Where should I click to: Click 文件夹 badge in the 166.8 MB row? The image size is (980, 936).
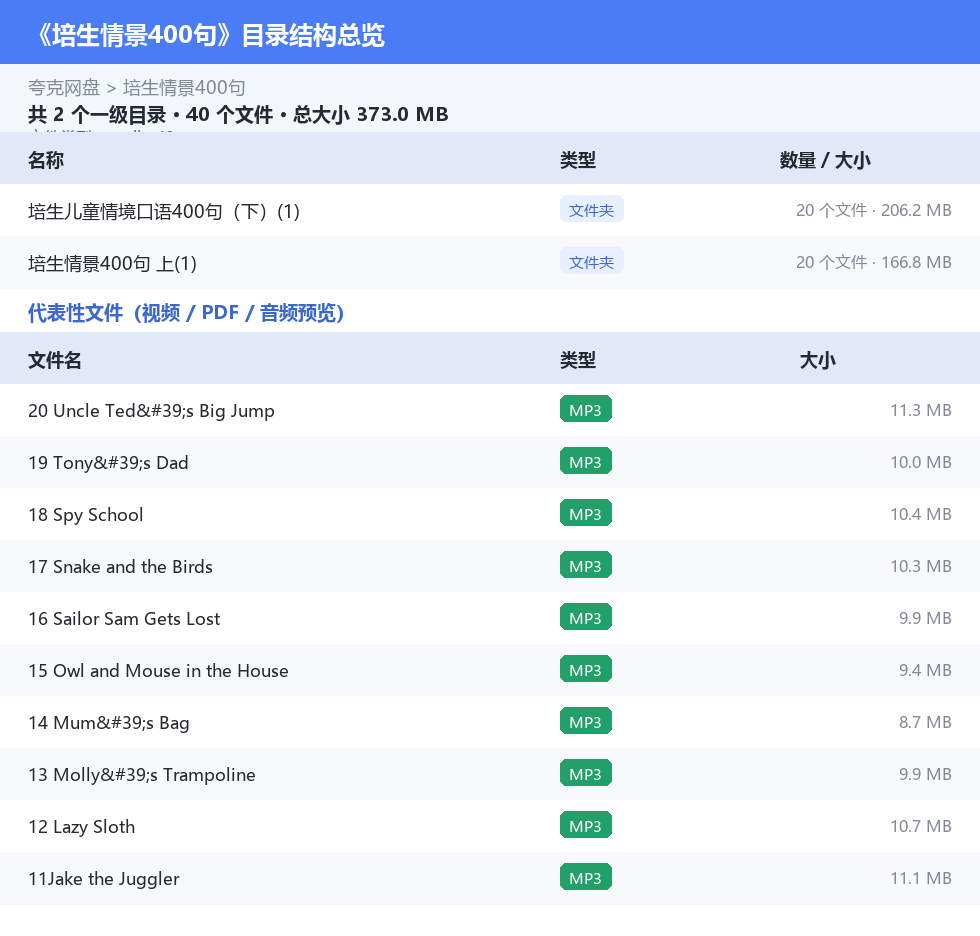coord(591,262)
